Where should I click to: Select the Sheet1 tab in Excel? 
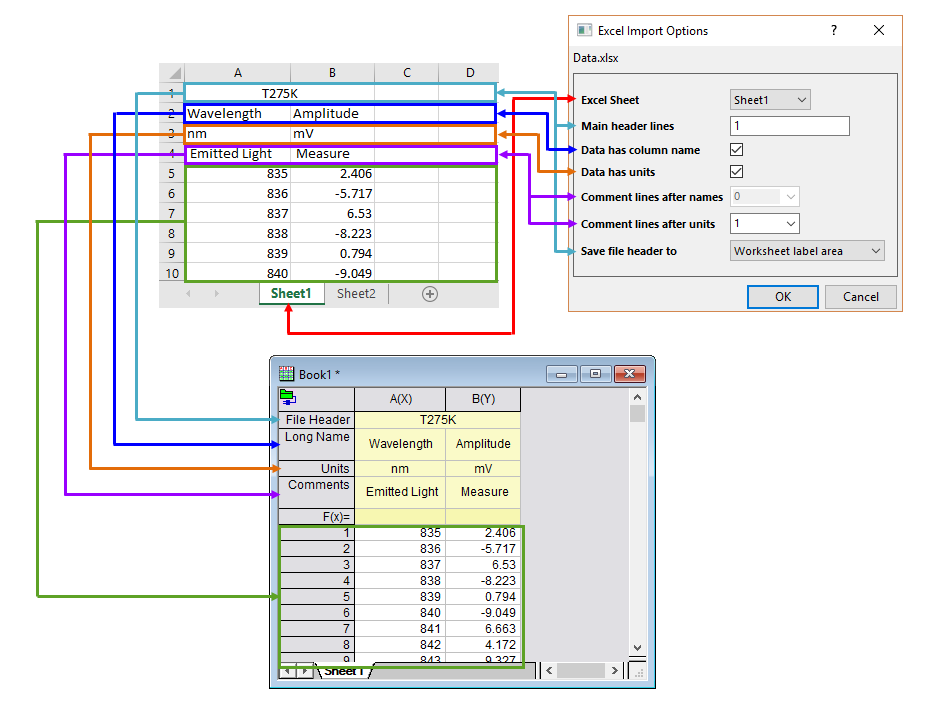291,294
